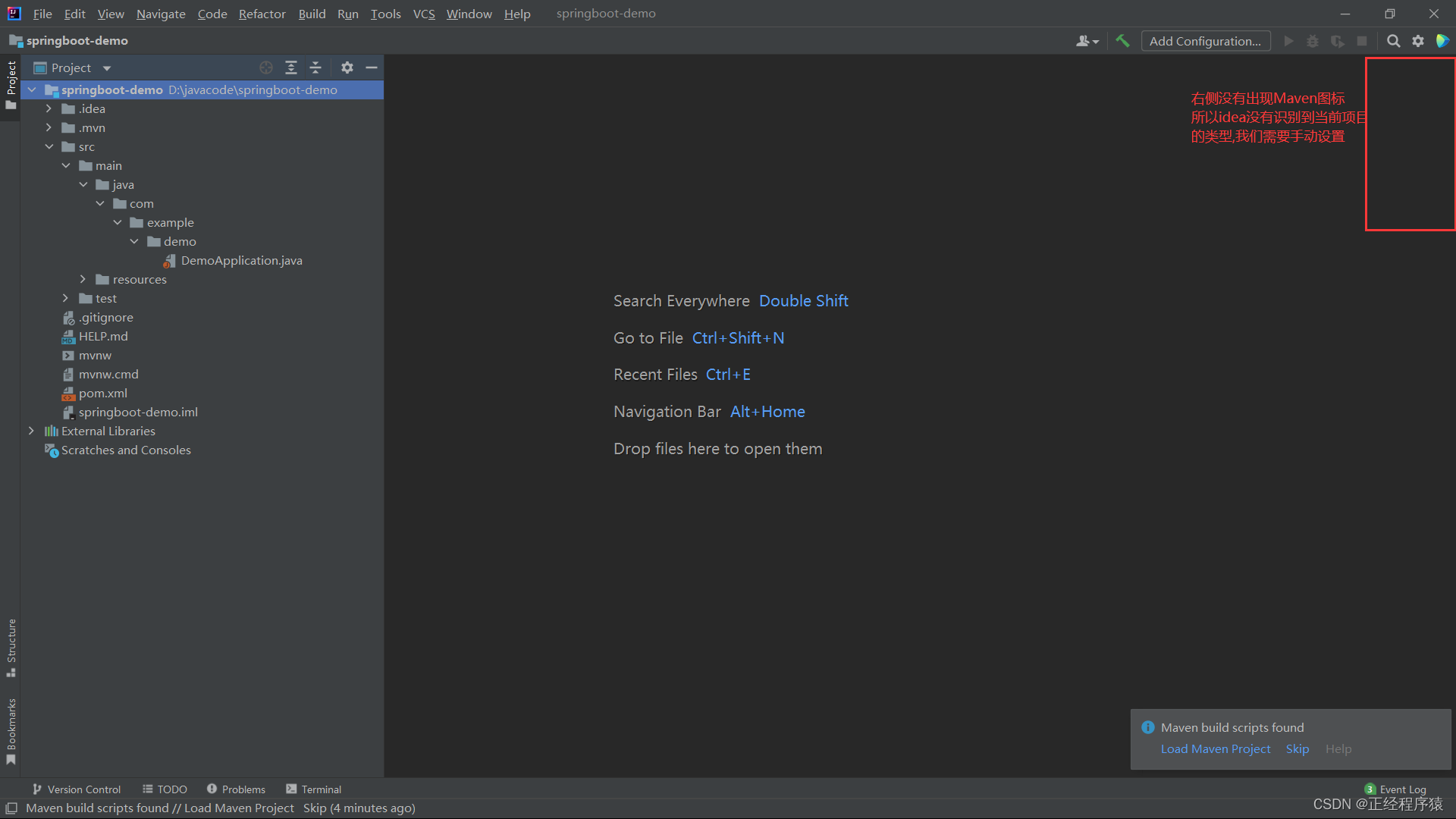1456x819 pixels.
Task: Expand the resources folder
Action: [83, 279]
